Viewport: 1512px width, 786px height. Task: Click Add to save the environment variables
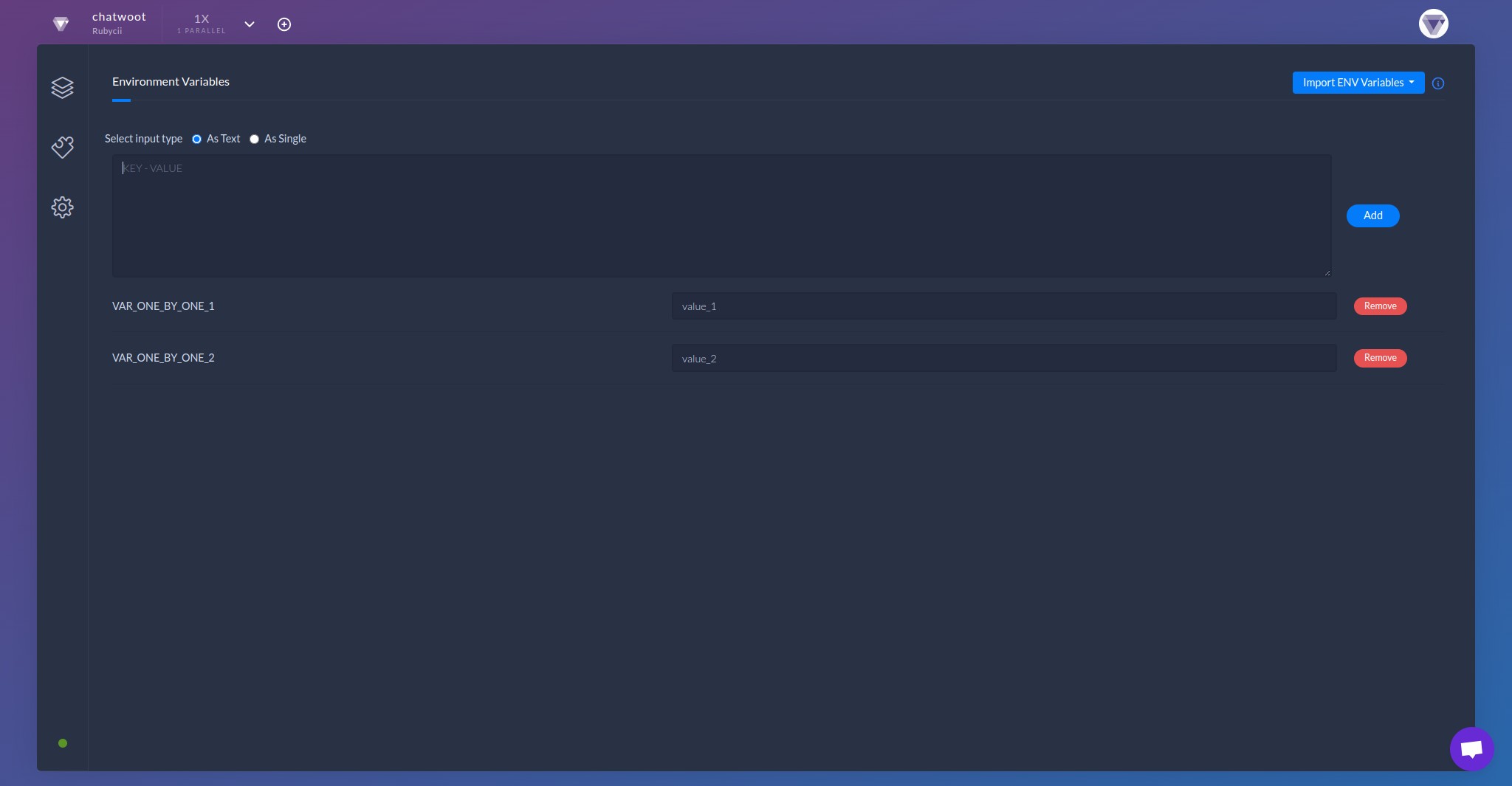pyautogui.click(x=1372, y=216)
